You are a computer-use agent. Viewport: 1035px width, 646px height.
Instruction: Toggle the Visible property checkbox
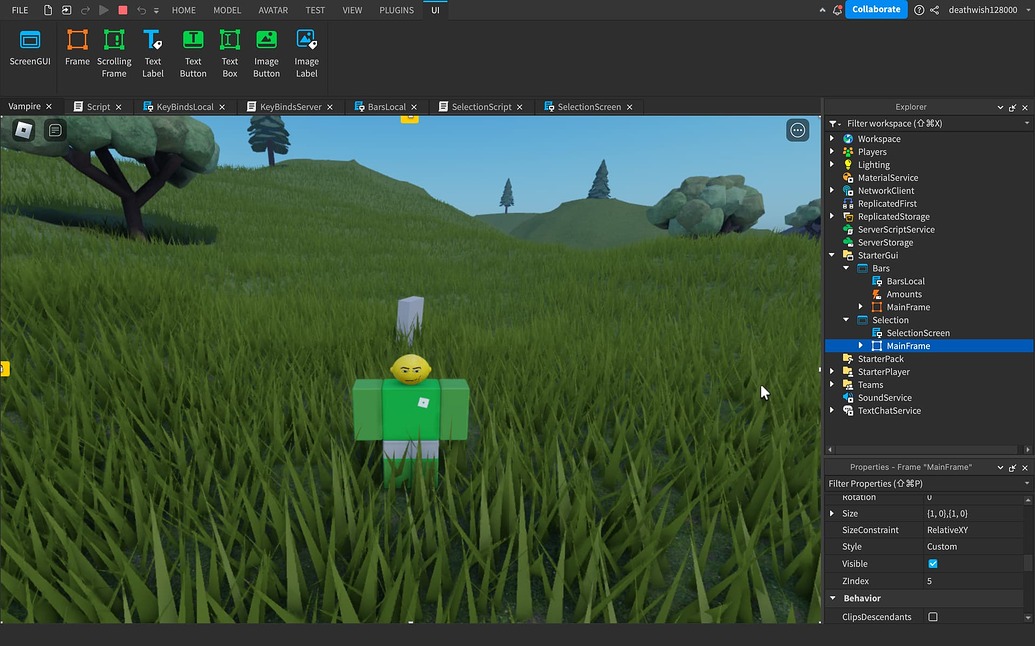[x=932, y=563]
